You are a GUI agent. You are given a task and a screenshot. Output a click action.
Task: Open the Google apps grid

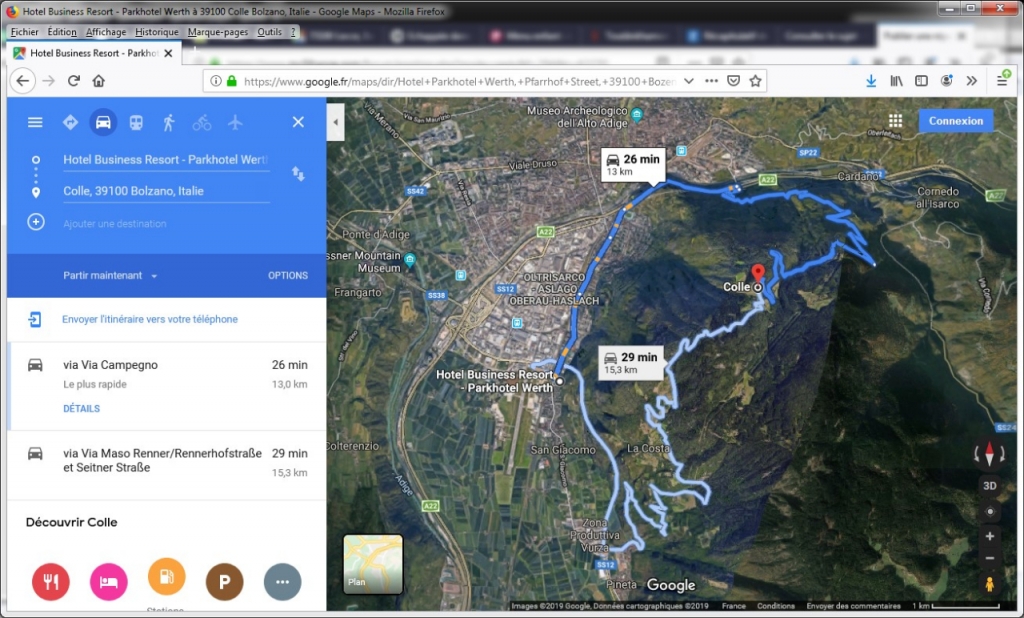click(x=895, y=121)
